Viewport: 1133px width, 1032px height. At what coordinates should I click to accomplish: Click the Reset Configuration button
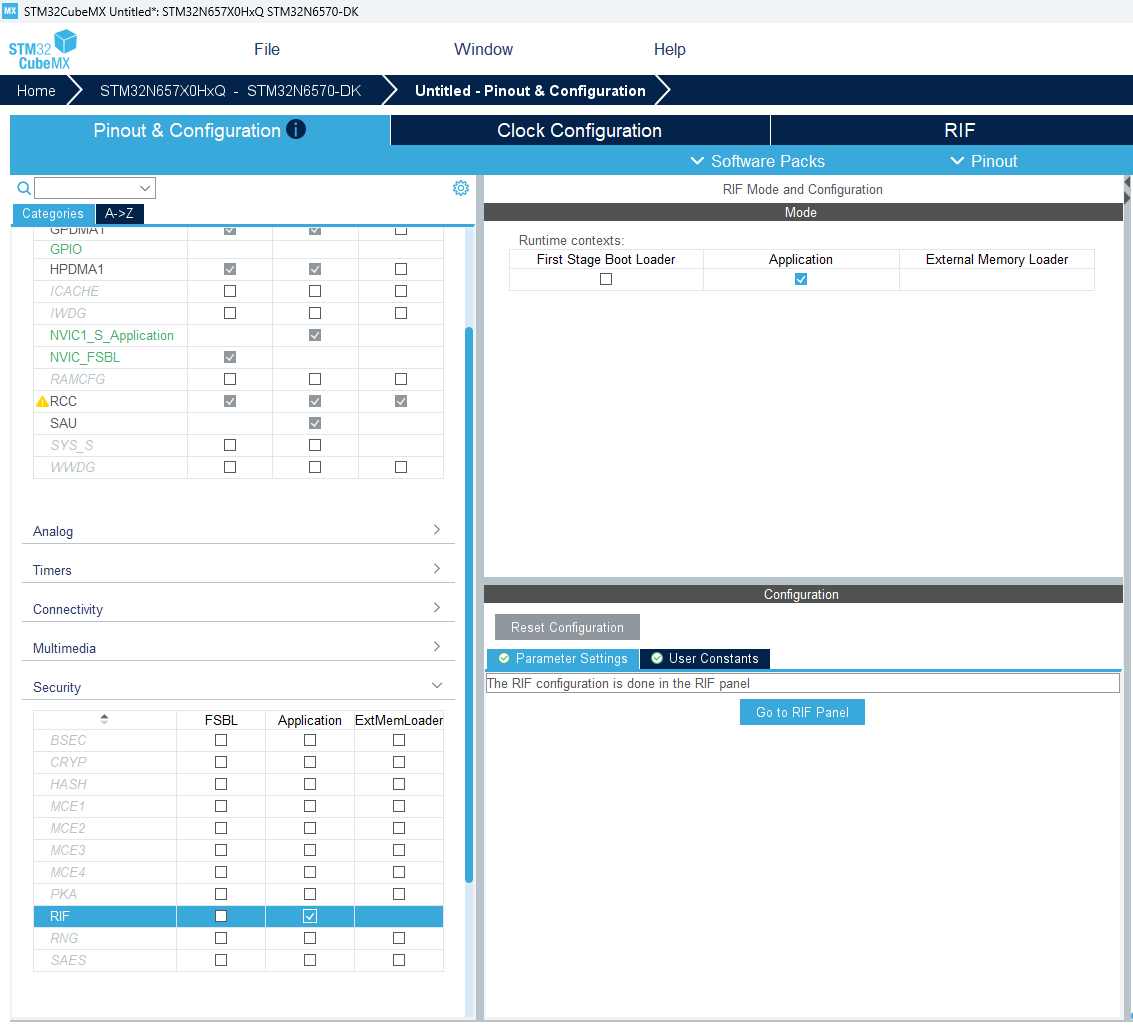(x=567, y=627)
